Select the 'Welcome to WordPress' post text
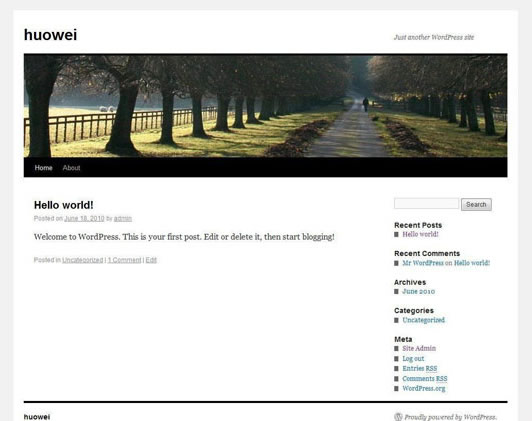This screenshot has width=532, height=421. click(184, 237)
